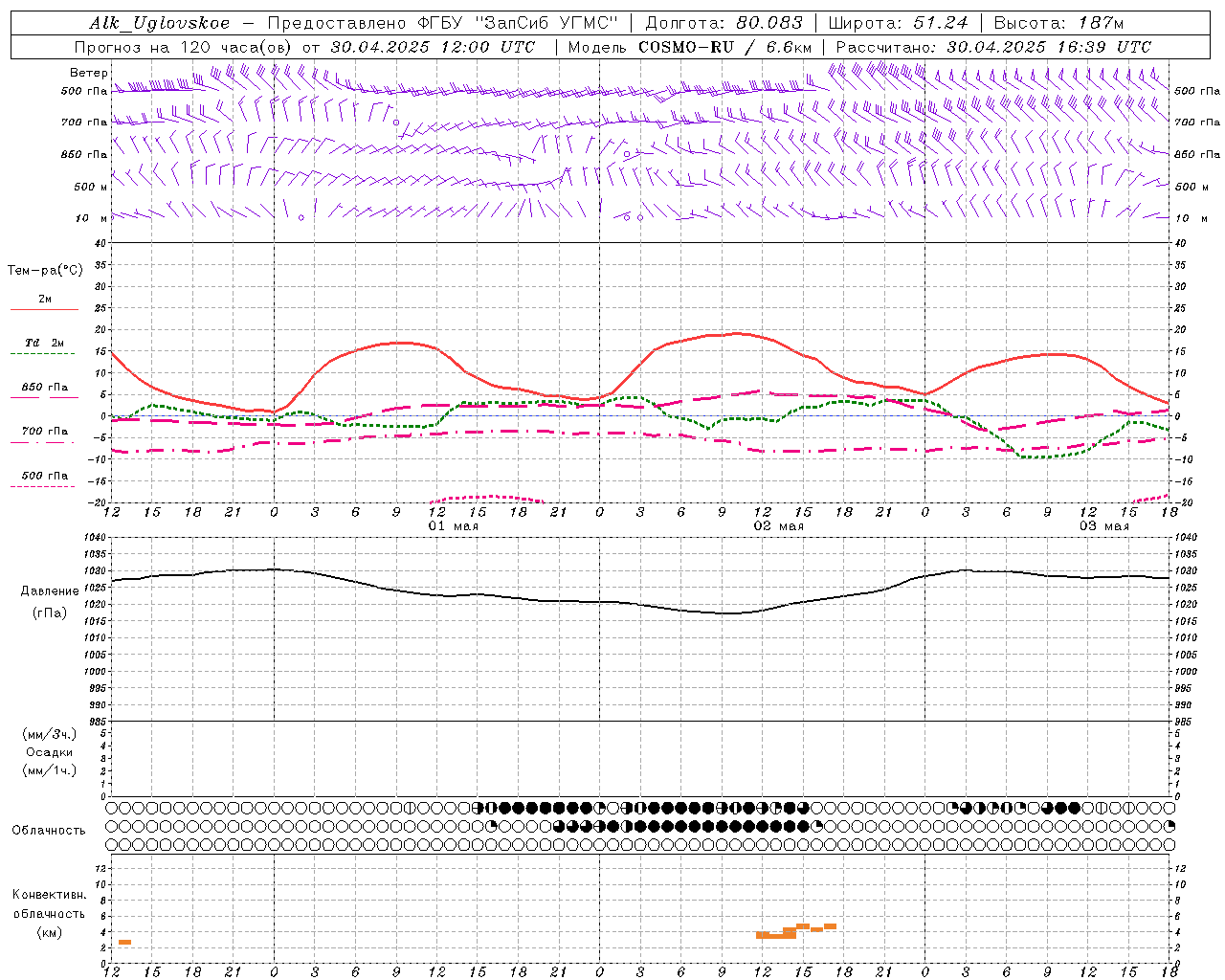This screenshot has height=980, width=1225.
Task: Click the 850 гПа temperature legend entry
Action: 45,388
